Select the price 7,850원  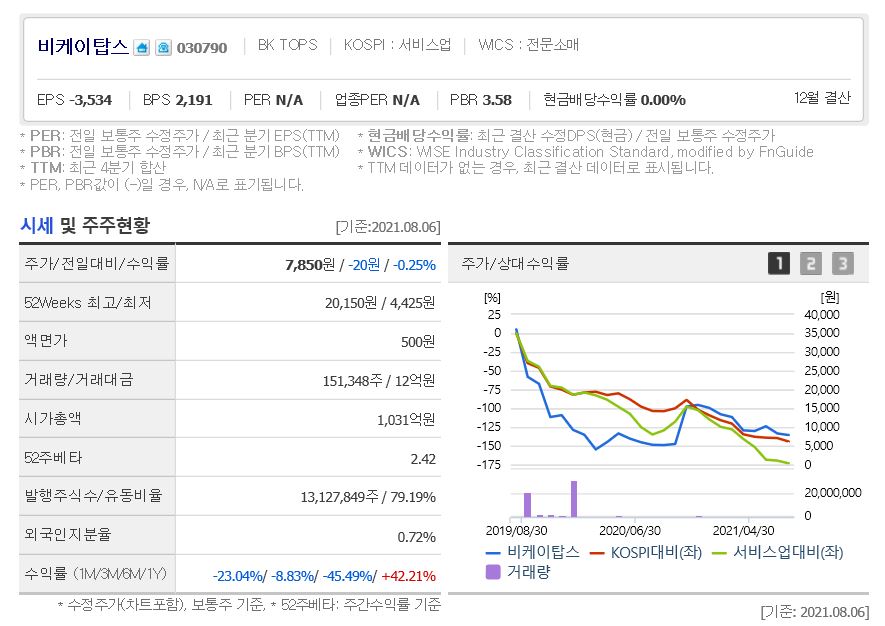pyautogui.click(x=310, y=265)
